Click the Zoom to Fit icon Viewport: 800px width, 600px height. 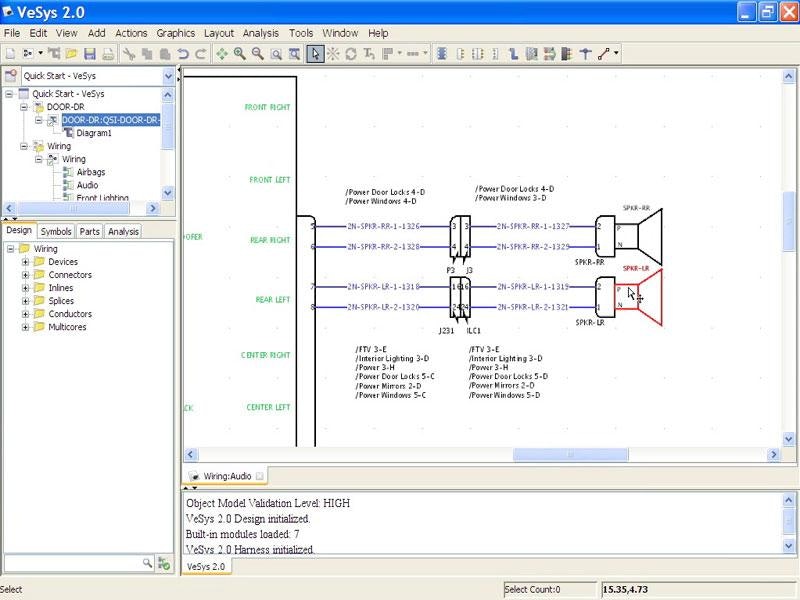tap(294, 54)
